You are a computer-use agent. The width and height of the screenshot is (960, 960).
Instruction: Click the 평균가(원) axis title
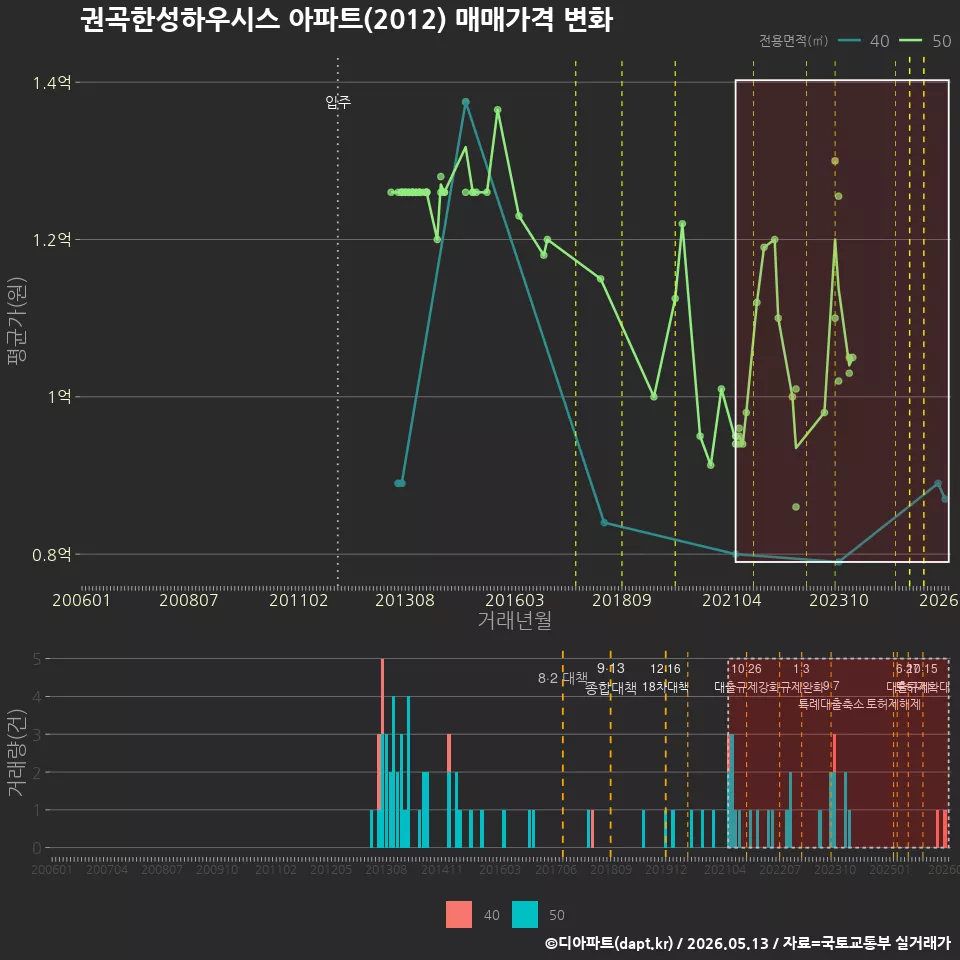click(17, 321)
